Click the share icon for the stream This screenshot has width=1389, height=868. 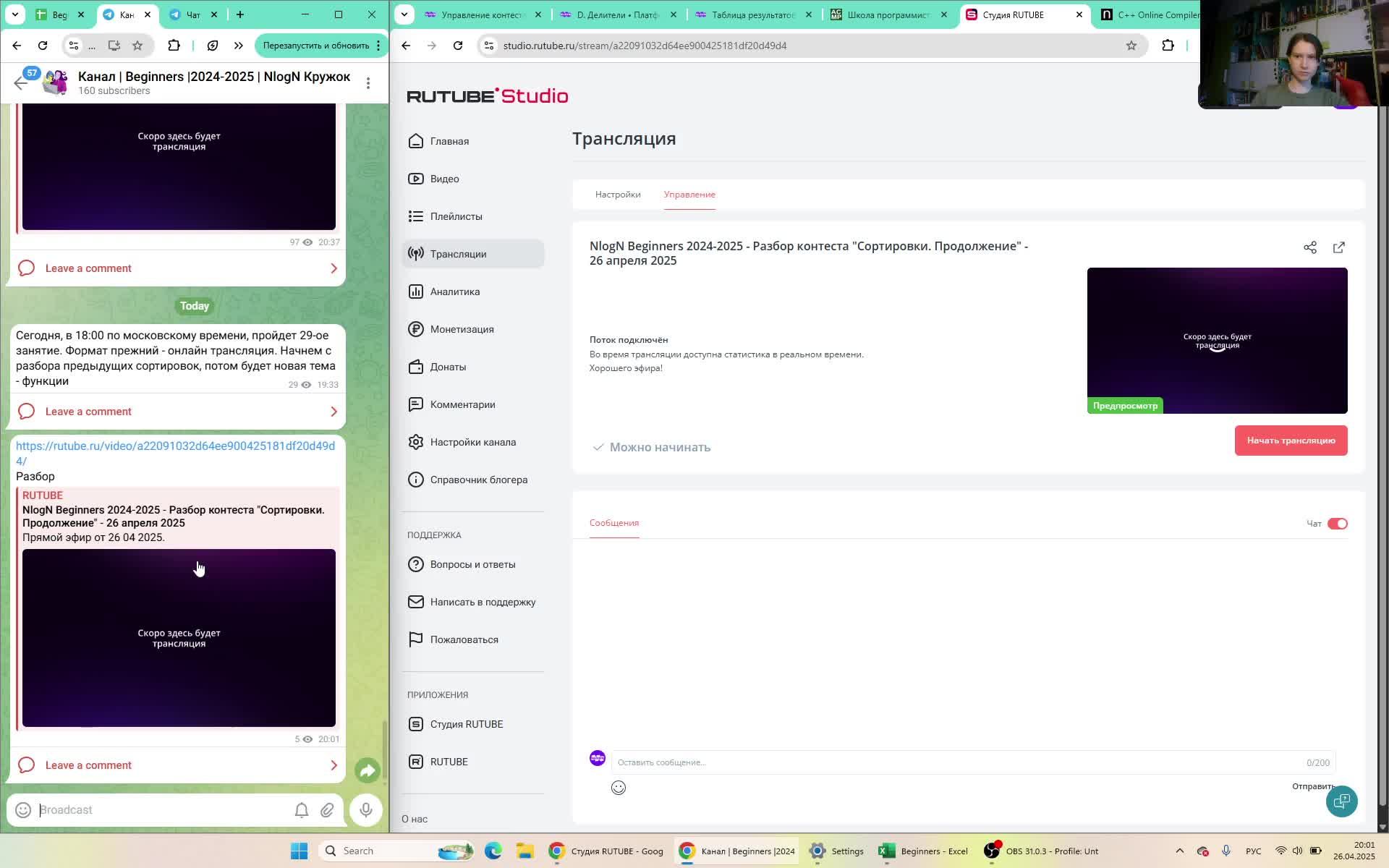1309,247
